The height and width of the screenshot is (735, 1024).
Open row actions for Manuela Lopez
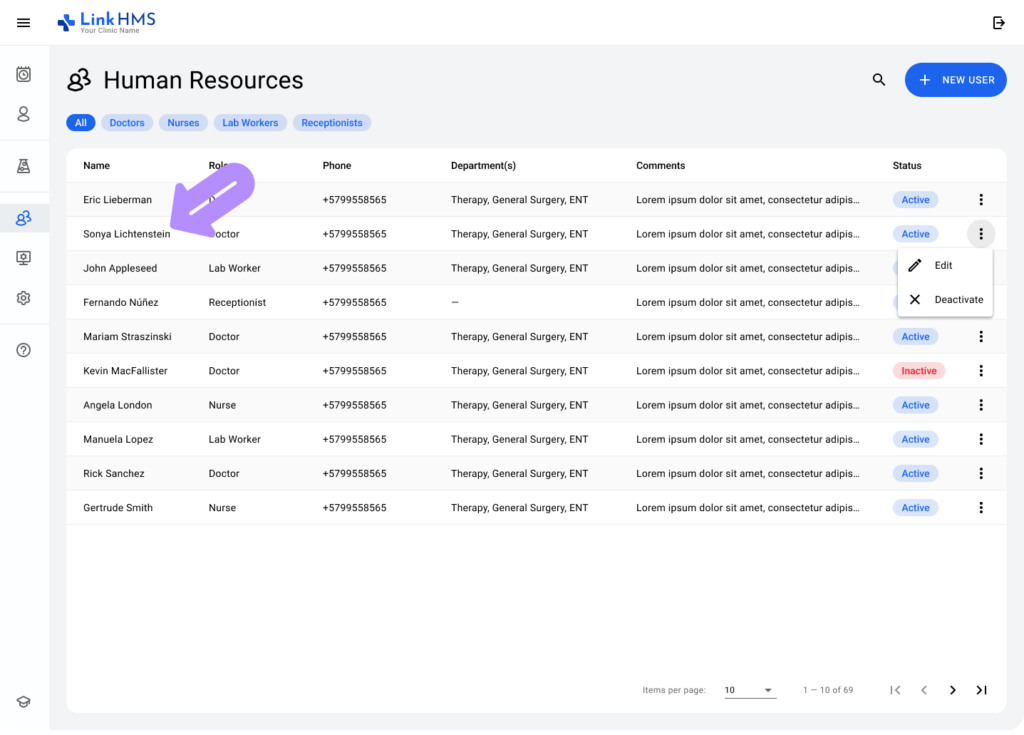tap(981, 439)
